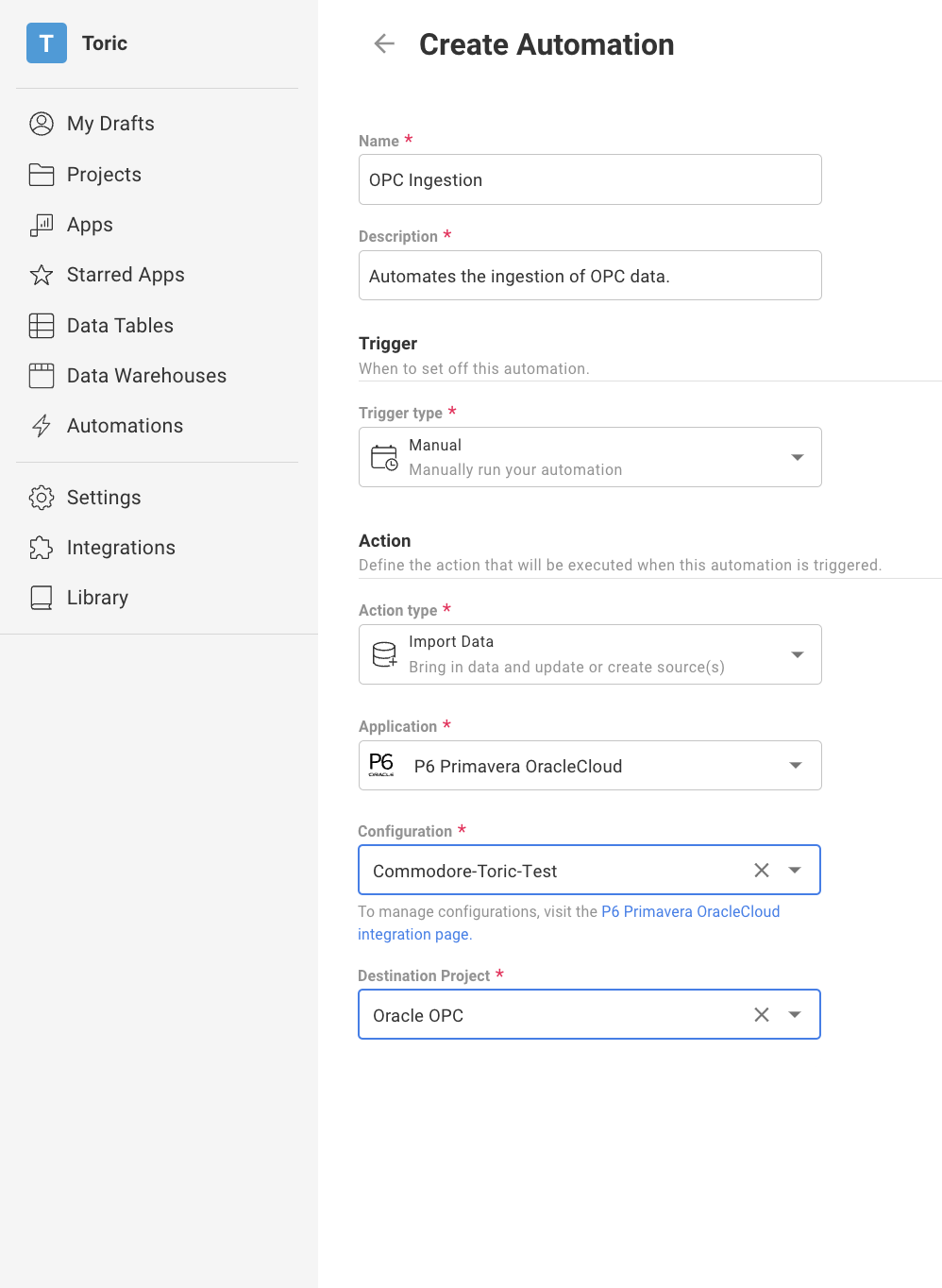This screenshot has width=942, height=1288.
Task: Click the My Drafts user icon
Action: [x=42, y=124]
